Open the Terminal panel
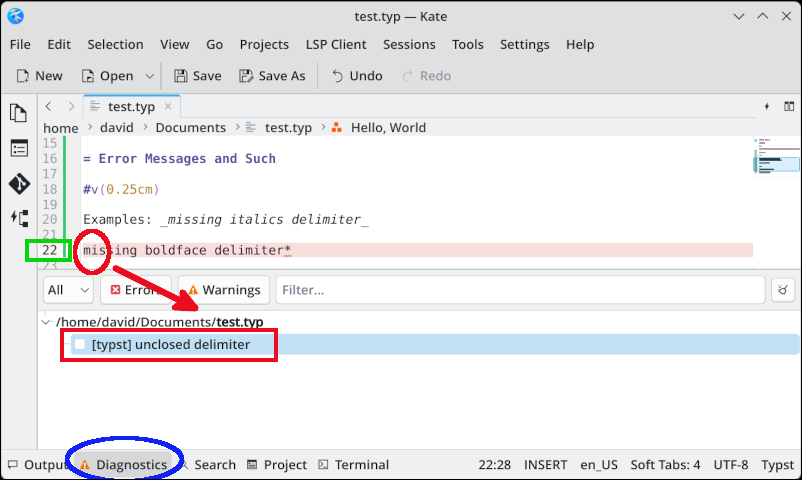 tap(353, 465)
